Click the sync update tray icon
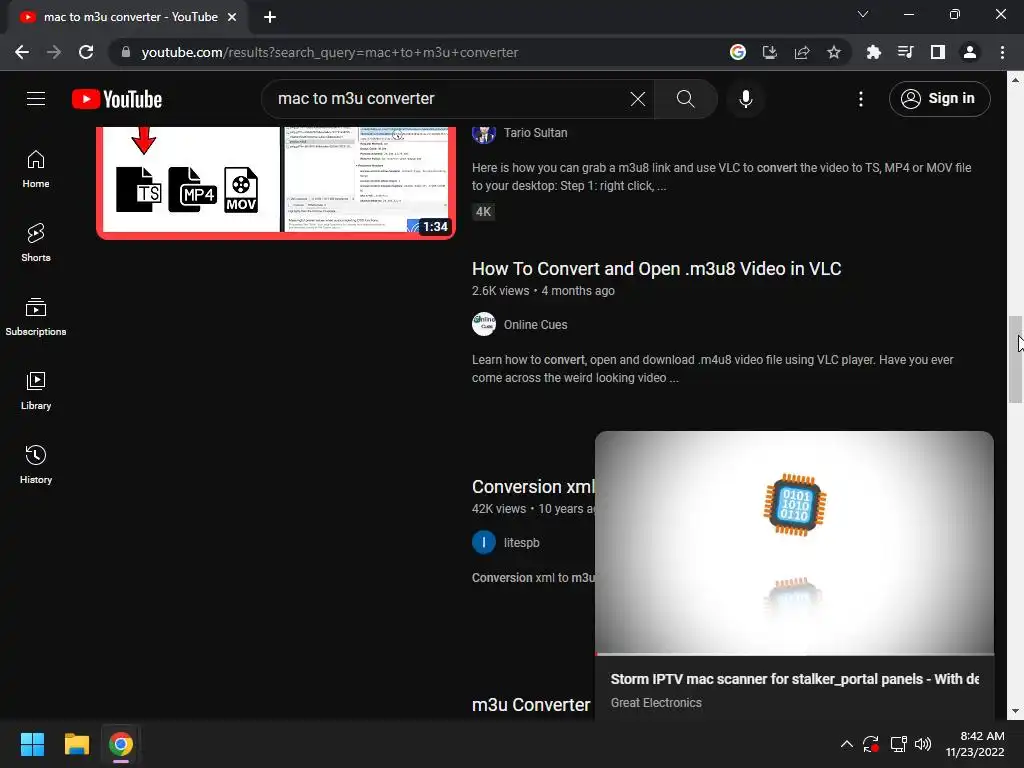 871,744
